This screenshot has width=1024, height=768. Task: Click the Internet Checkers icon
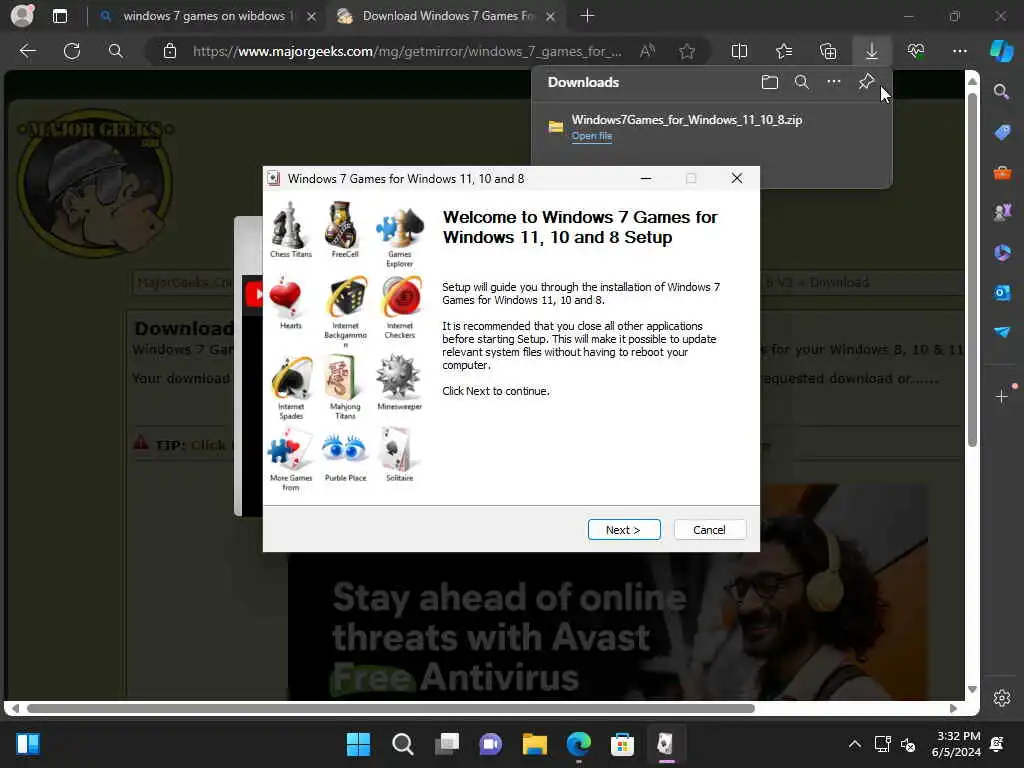pos(400,307)
